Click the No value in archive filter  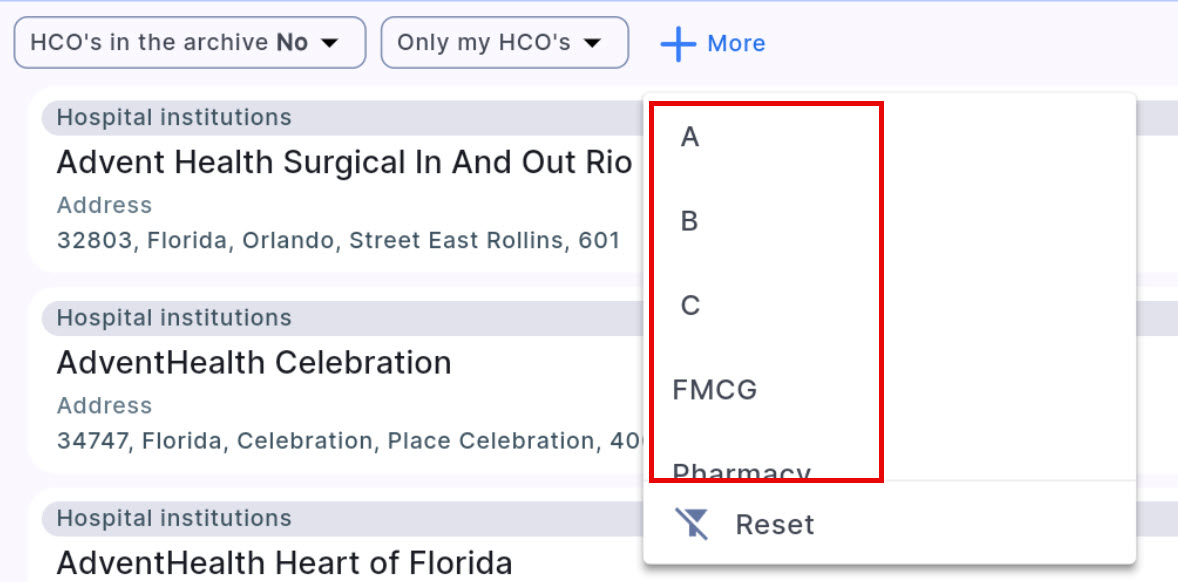291,42
